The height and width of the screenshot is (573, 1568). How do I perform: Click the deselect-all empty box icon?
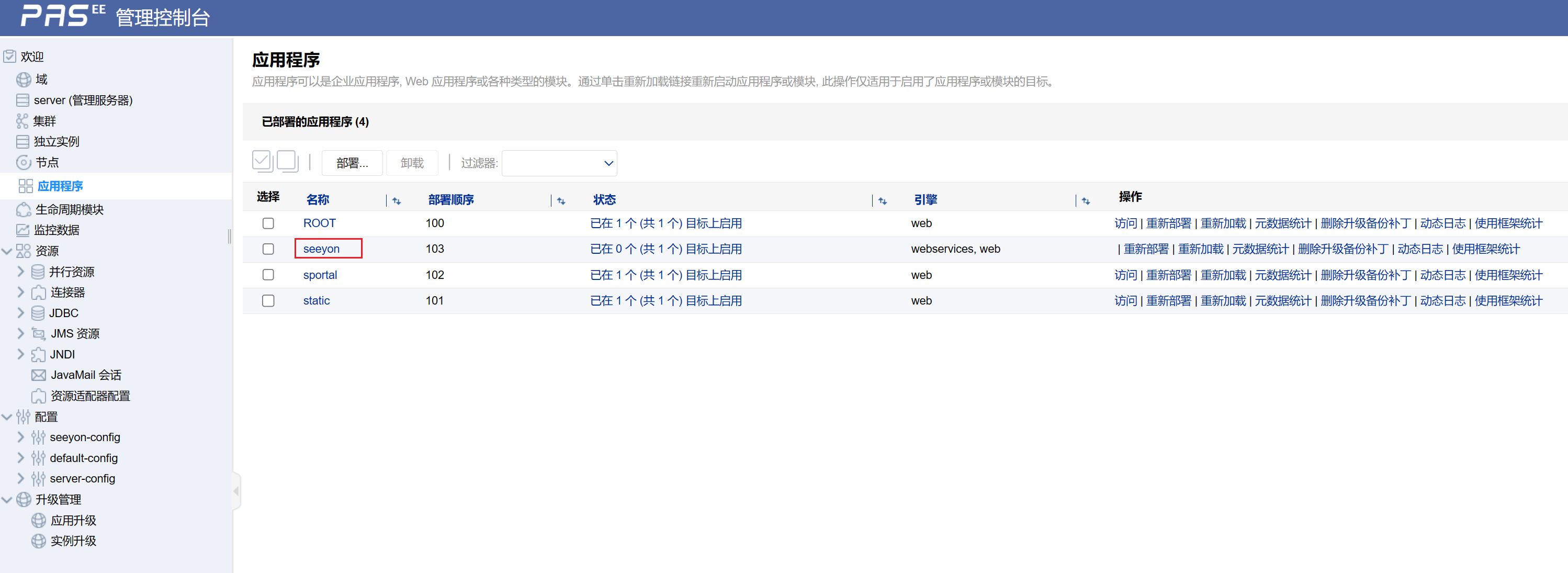point(287,161)
